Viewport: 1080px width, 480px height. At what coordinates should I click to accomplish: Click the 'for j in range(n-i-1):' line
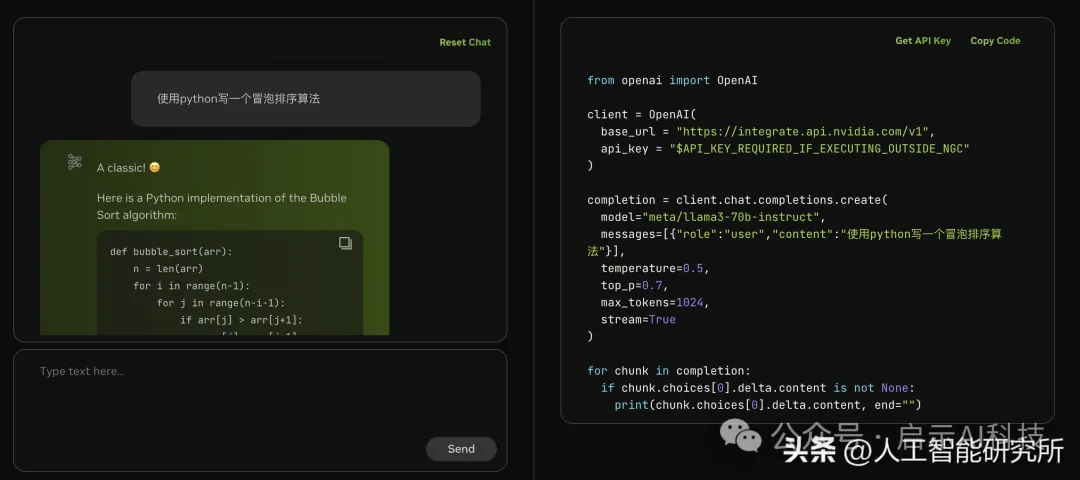[220, 303]
